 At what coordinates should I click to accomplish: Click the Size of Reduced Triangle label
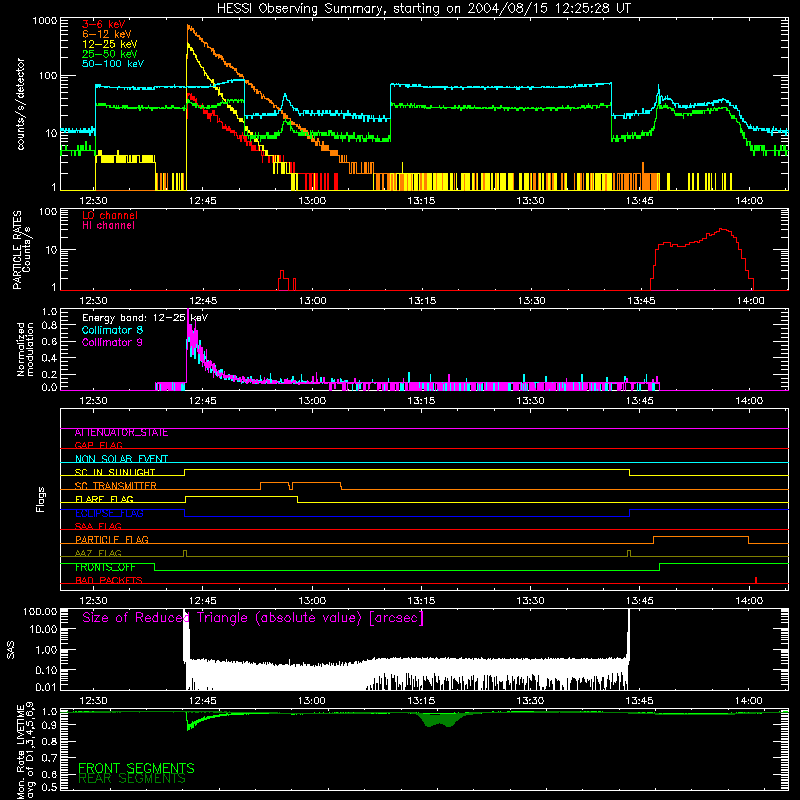(253, 618)
